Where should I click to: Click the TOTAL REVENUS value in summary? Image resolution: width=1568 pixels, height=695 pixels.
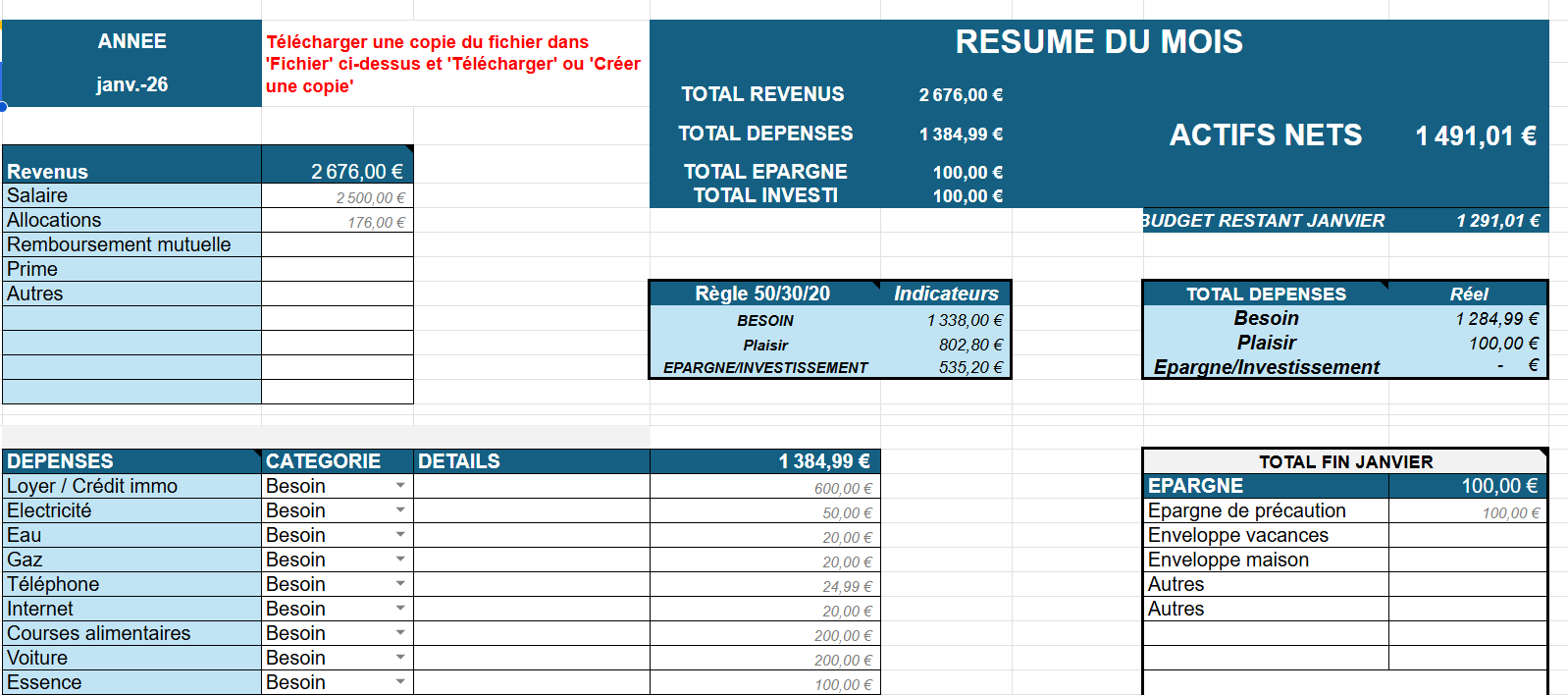coord(961,95)
